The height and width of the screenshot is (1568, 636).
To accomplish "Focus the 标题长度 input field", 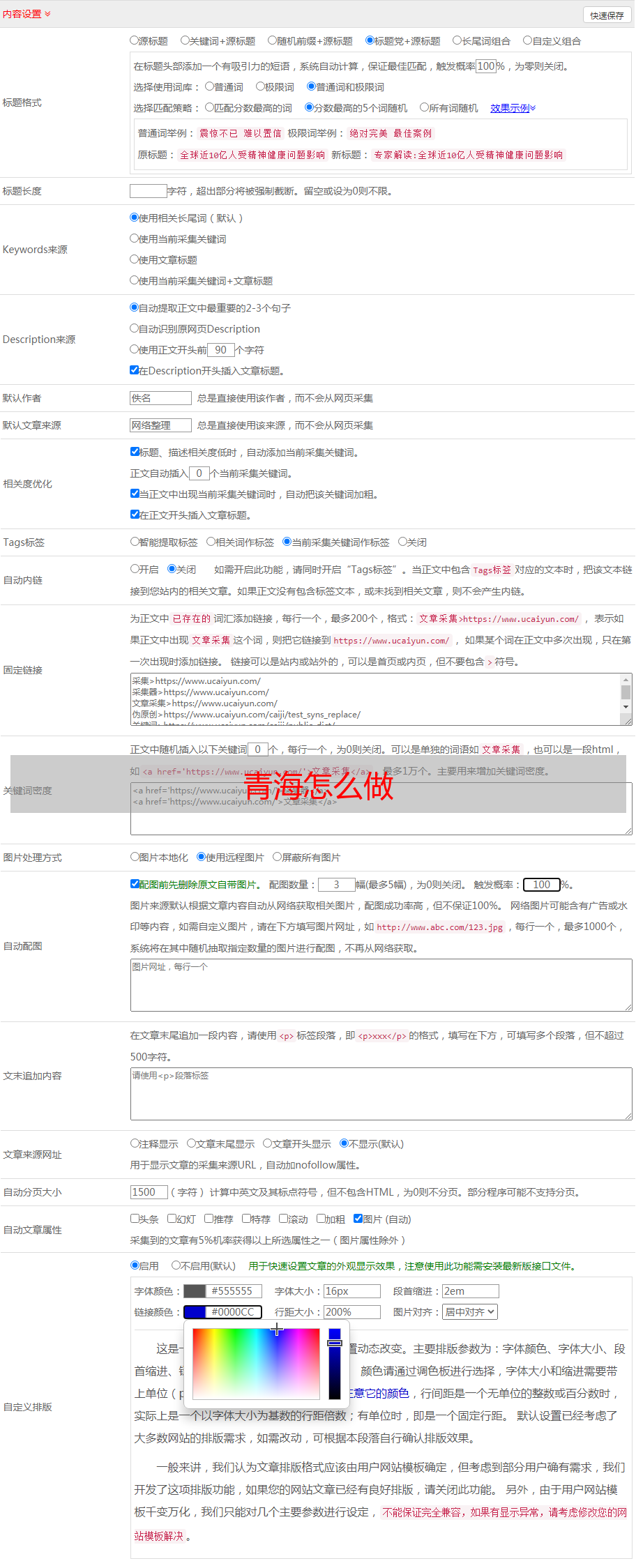I will tap(148, 191).
